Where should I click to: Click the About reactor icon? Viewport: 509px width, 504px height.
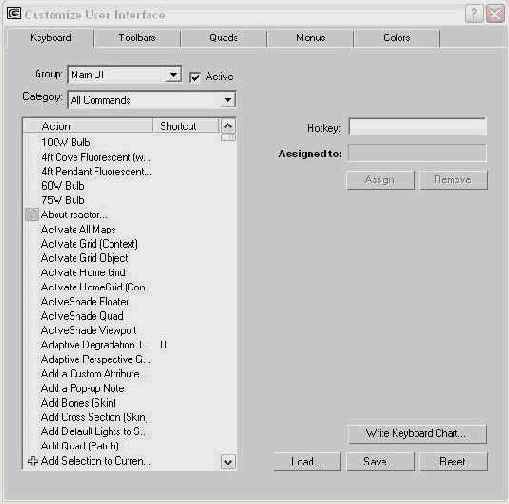(32, 215)
